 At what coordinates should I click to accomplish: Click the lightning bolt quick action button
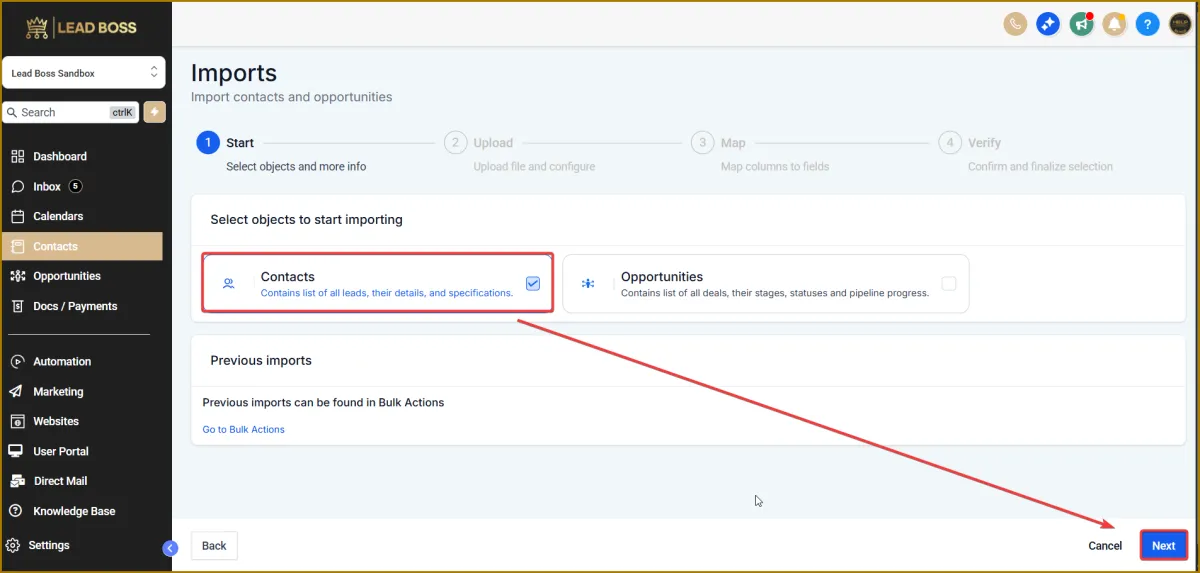(x=154, y=112)
